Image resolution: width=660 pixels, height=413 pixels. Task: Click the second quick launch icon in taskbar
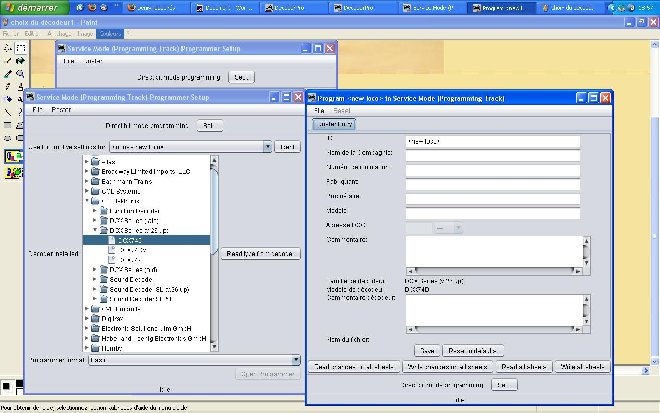[x=92, y=8]
